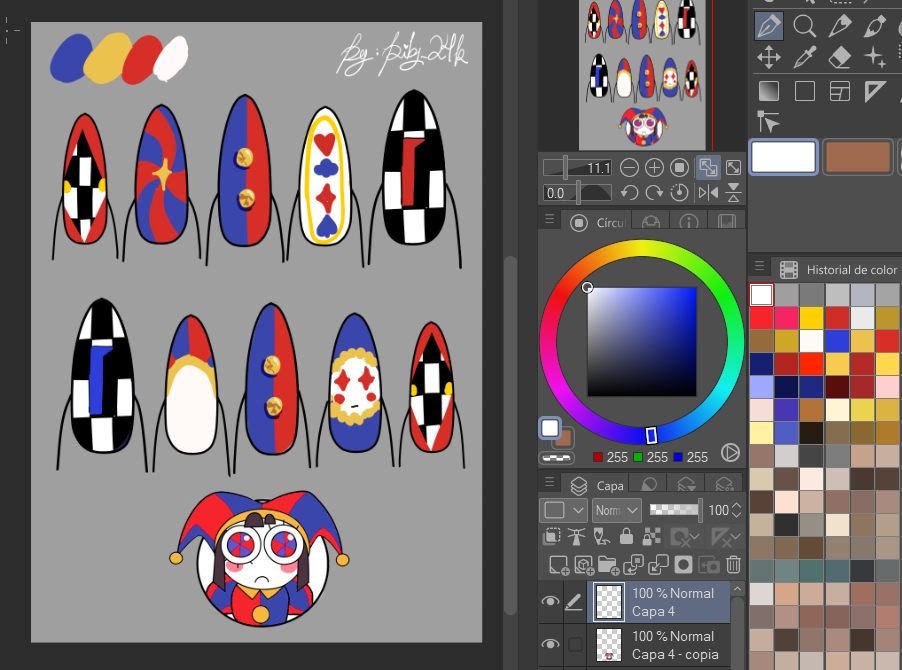Image resolution: width=902 pixels, height=670 pixels.
Task: Click the Flip horizontal view button
Action: click(x=707, y=193)
